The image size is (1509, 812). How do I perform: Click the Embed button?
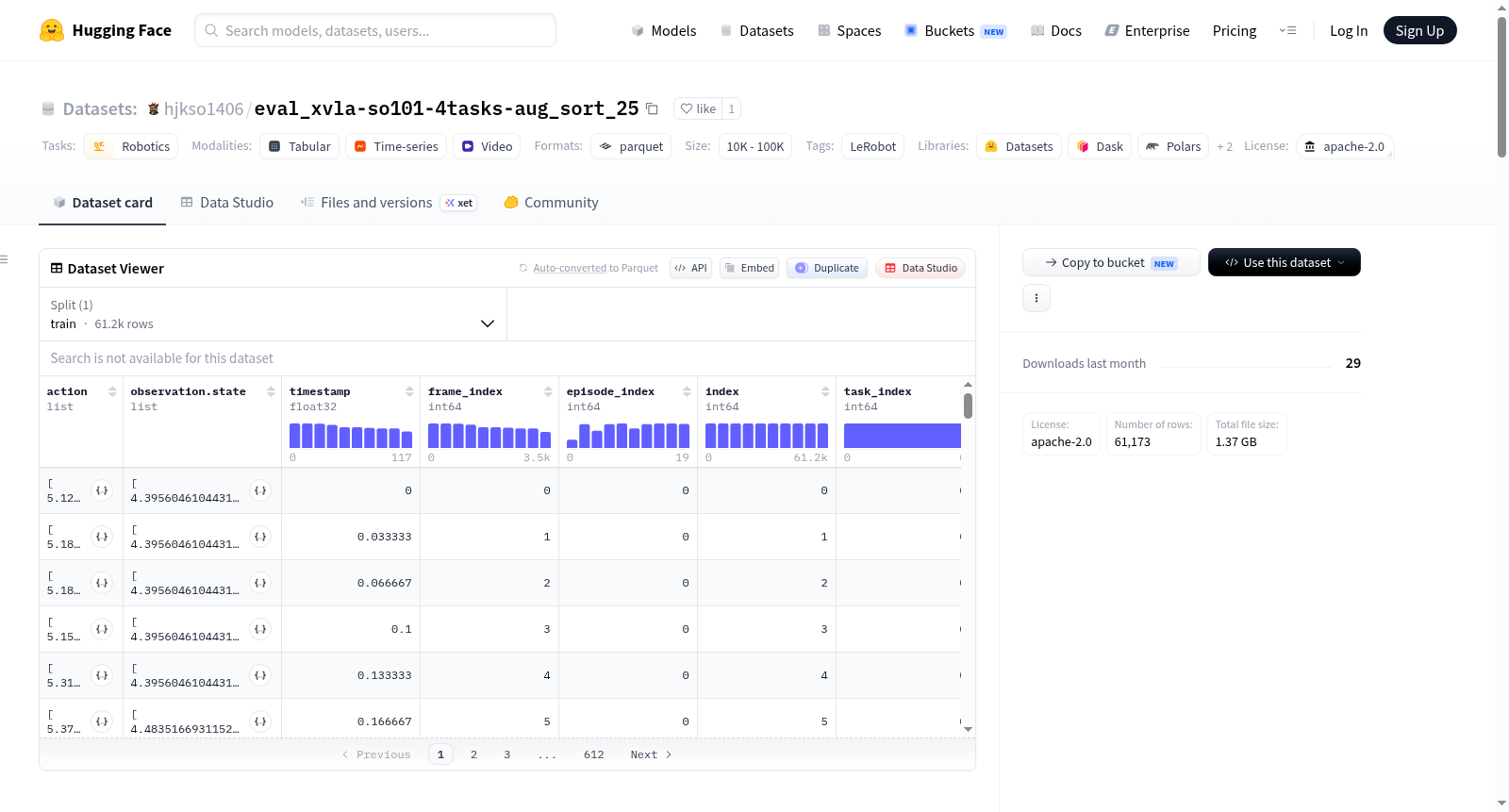(x=749, y=268)
